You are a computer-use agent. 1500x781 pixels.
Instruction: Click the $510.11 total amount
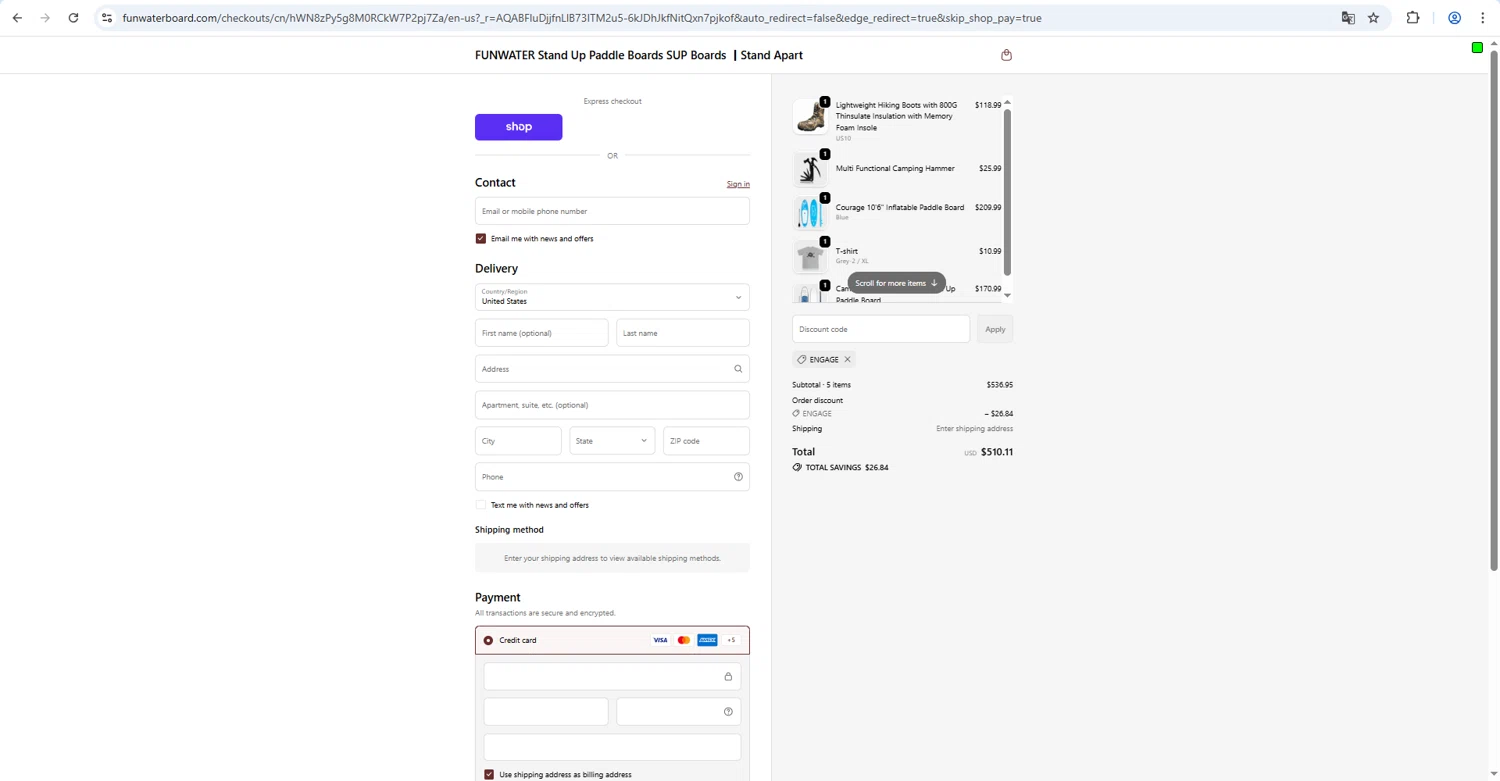(x=997, y=452)
